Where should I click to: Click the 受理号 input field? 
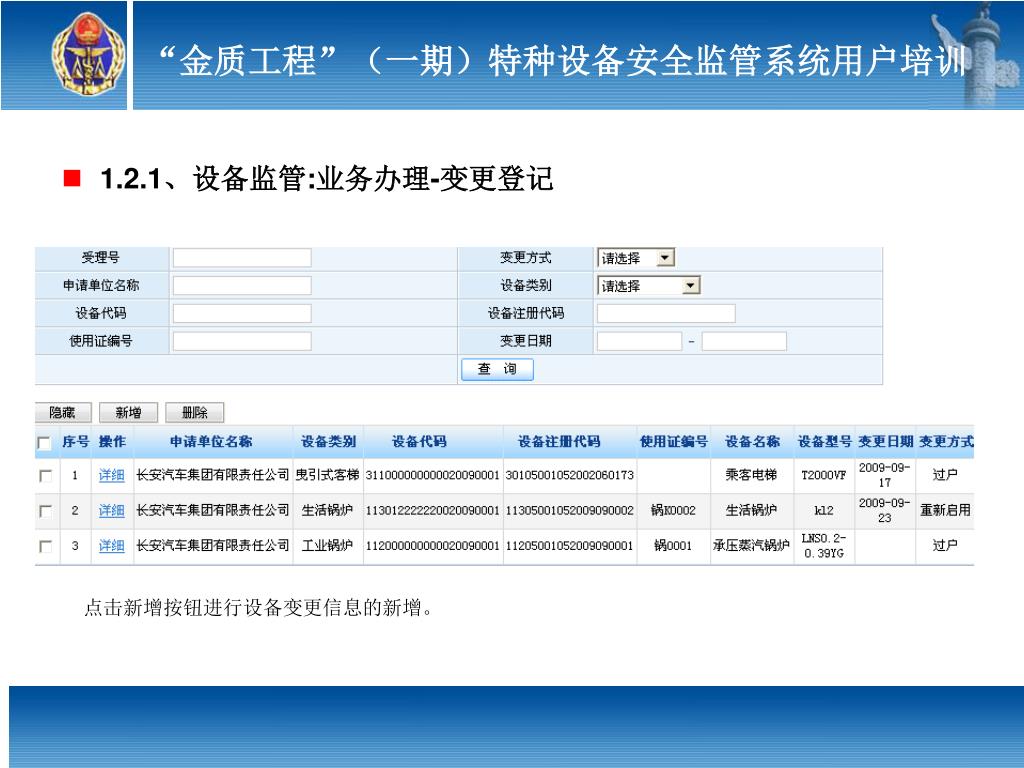click(242, 258)
